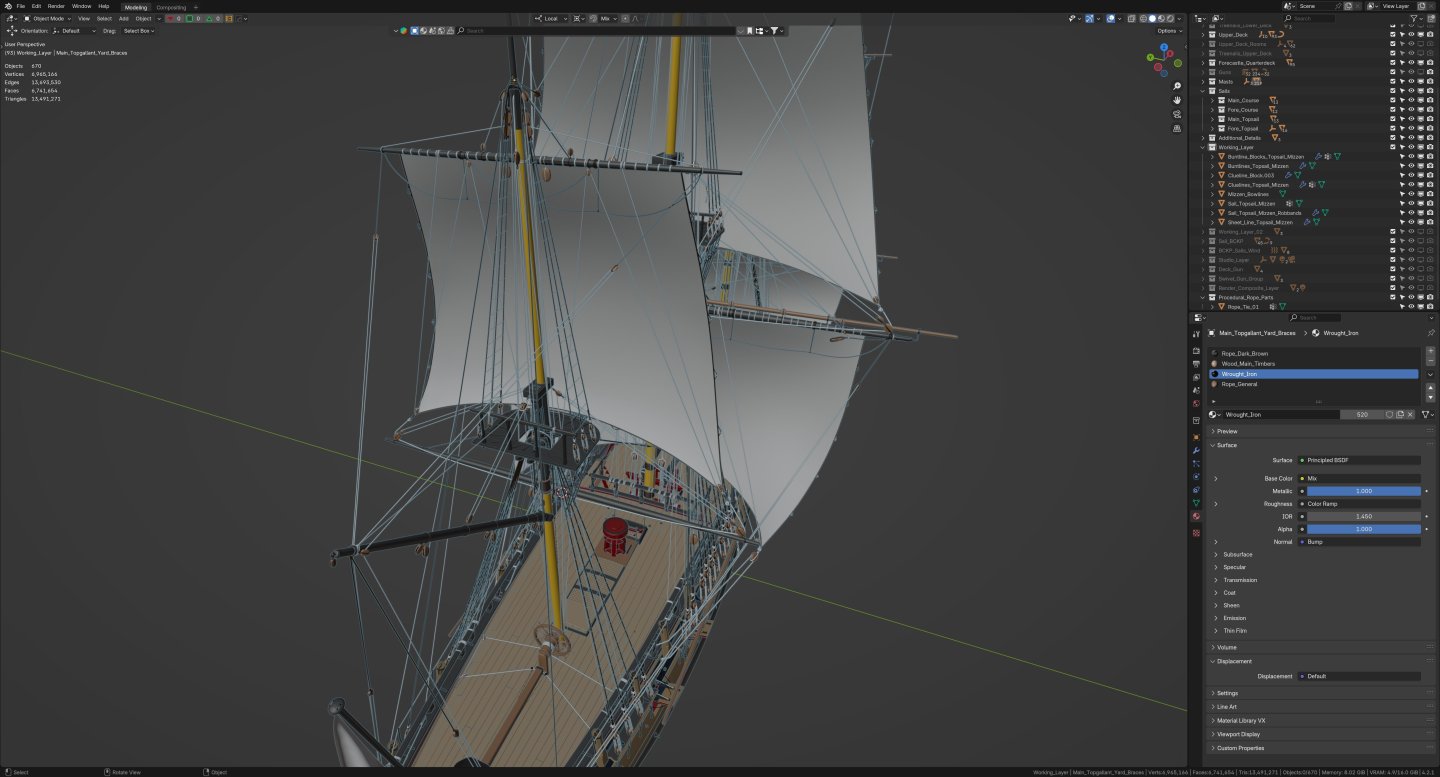1440x777 pixels.
Task: Open the Object properties orange square tab
Action: 1196,437
